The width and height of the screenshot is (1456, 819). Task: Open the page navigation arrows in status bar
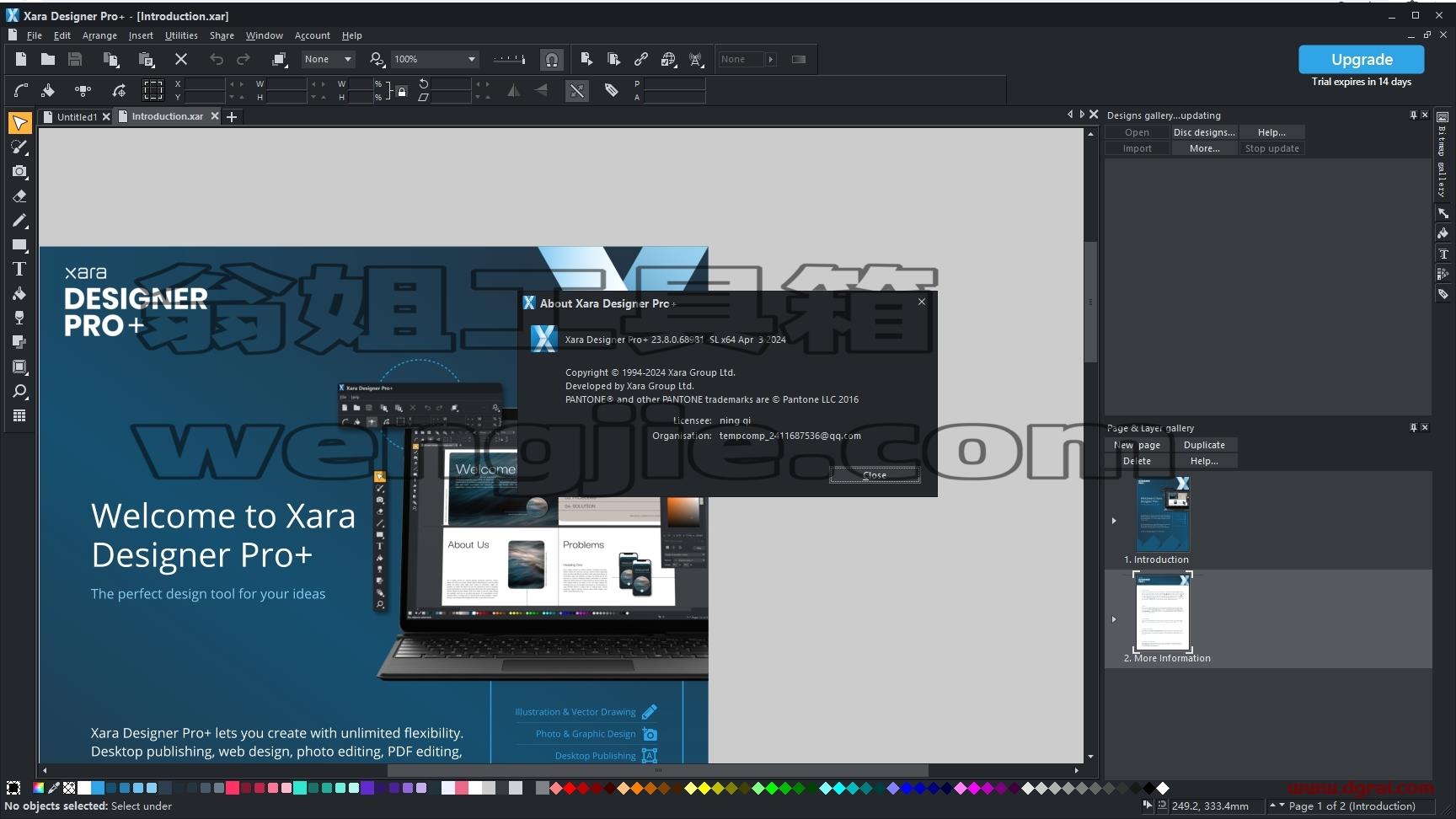(1277, 806)
